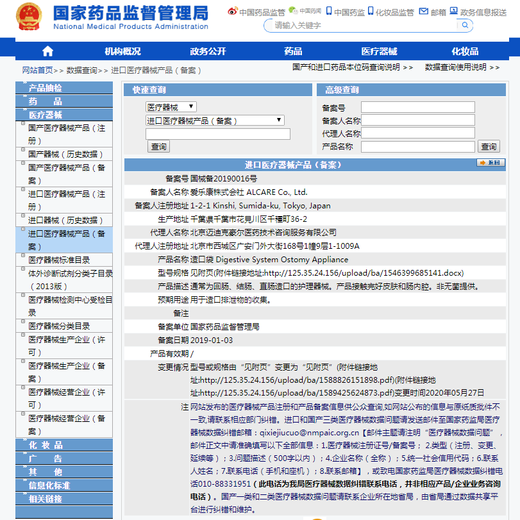This screenshot has width=520, height=520.
Task: Expand the 相关链接 sidebar section
Action: [x=64, y=499]
